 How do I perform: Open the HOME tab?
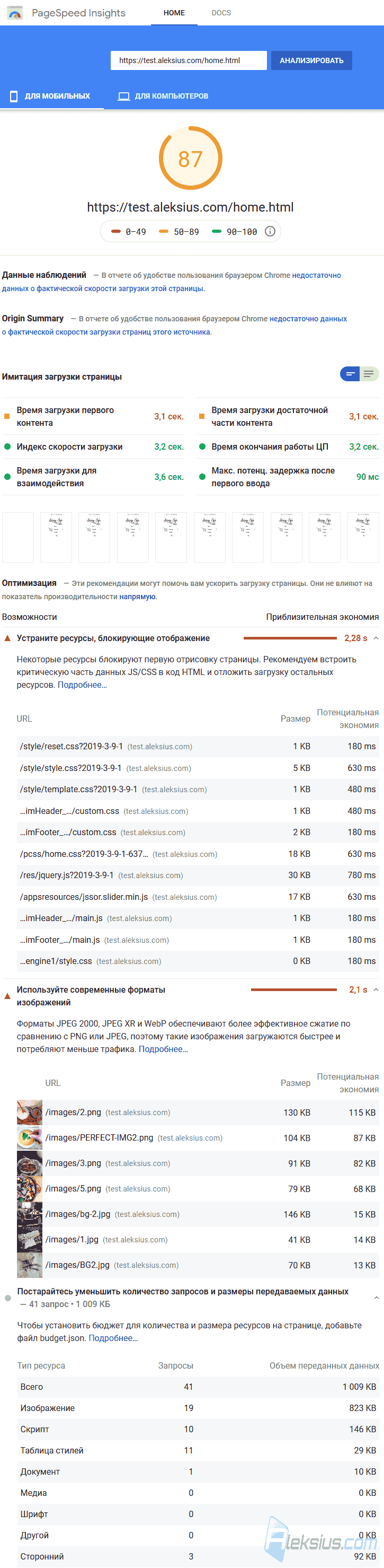(174, 13)
